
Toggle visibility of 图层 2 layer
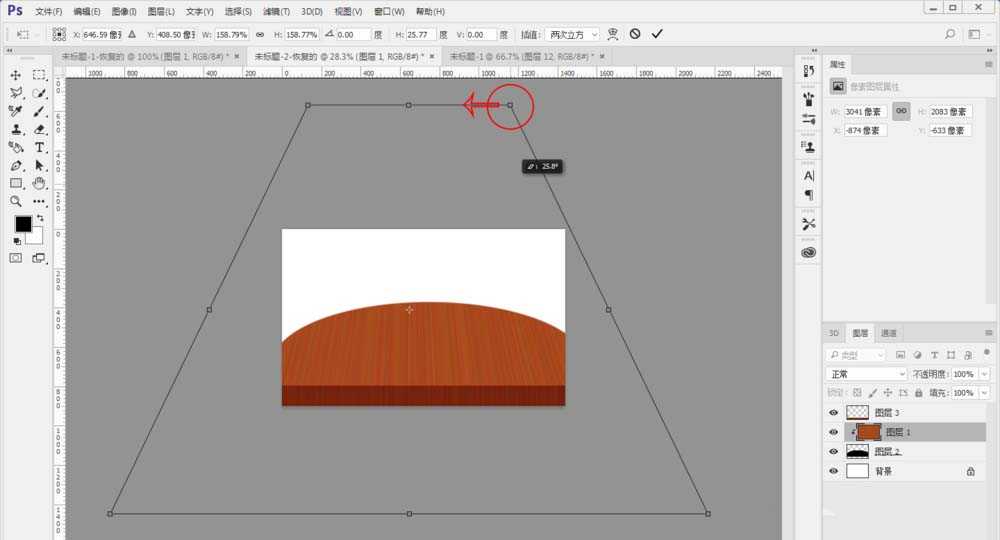pyautogui.click(x=833, y=452)
